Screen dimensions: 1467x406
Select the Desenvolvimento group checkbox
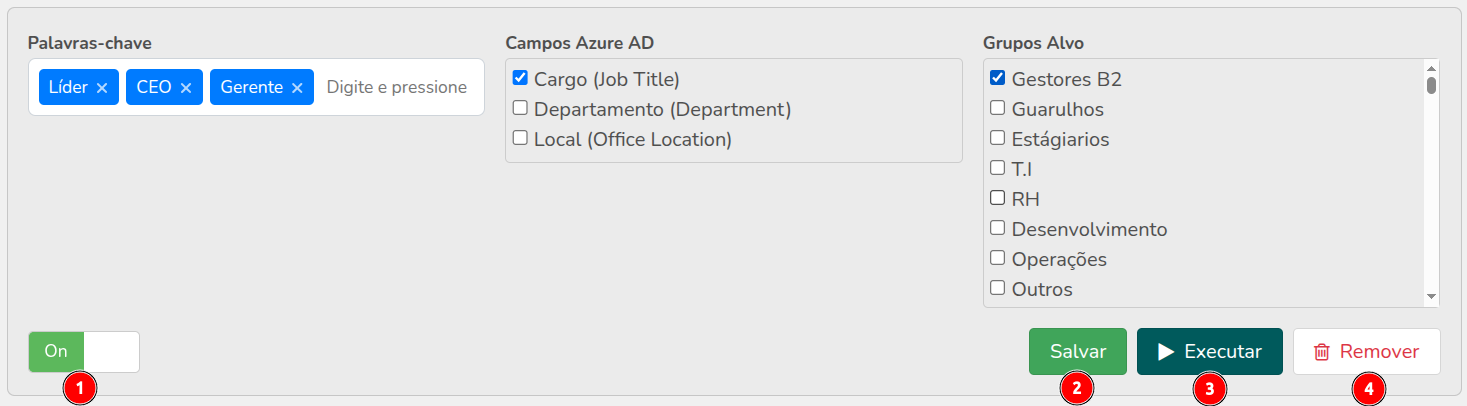coord(997,228)
